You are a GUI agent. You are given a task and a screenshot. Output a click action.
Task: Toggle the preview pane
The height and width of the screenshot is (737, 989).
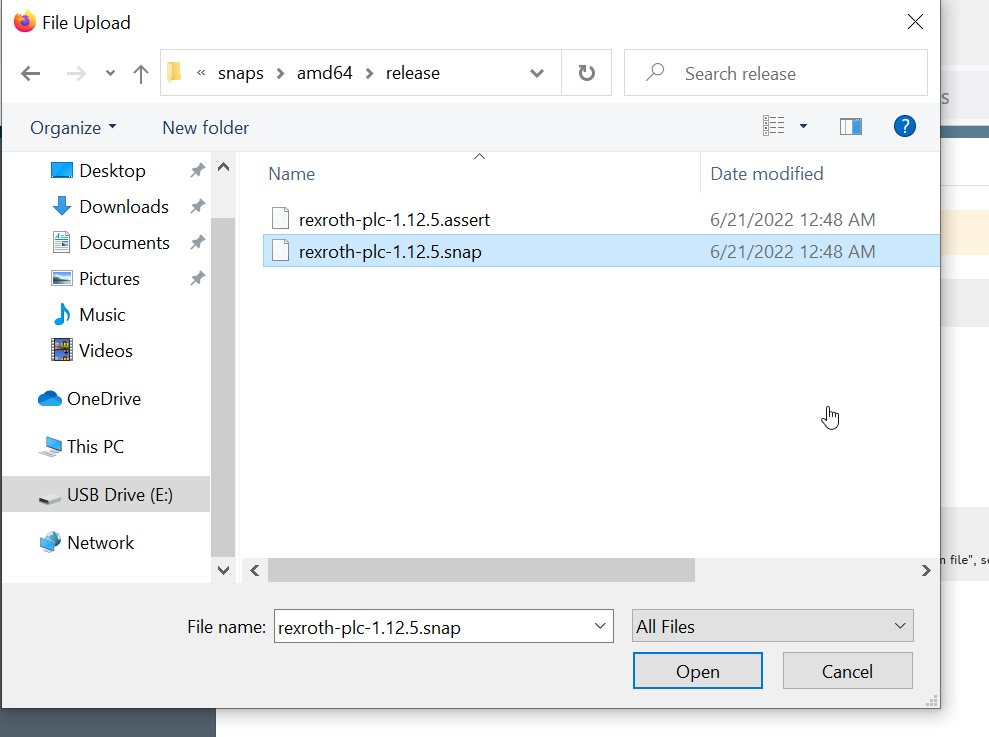pyautogui.click(x=851, y=127)
